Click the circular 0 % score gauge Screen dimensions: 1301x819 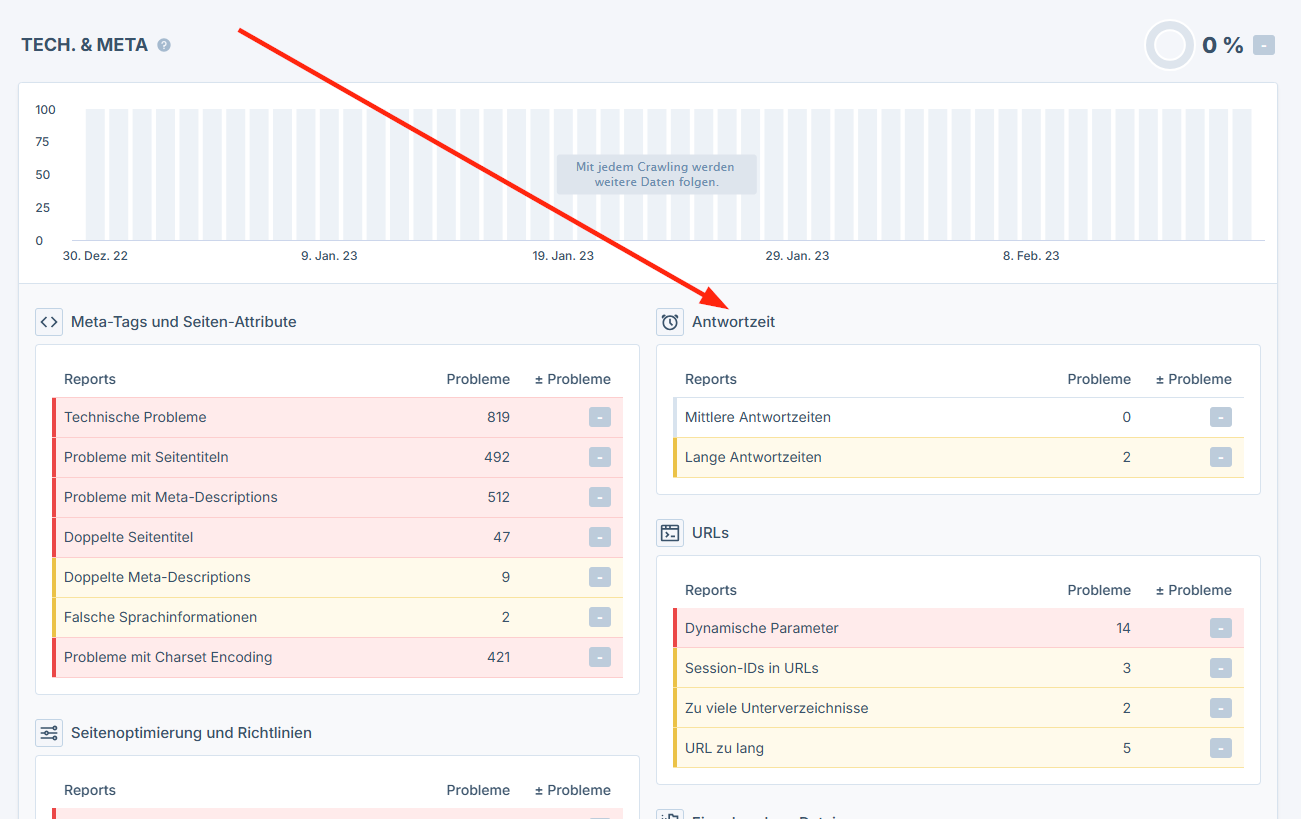1169,45
